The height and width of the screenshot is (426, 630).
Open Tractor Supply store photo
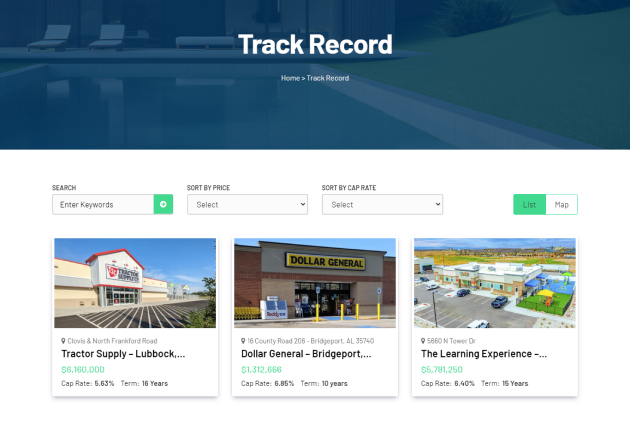pos(135,283)
